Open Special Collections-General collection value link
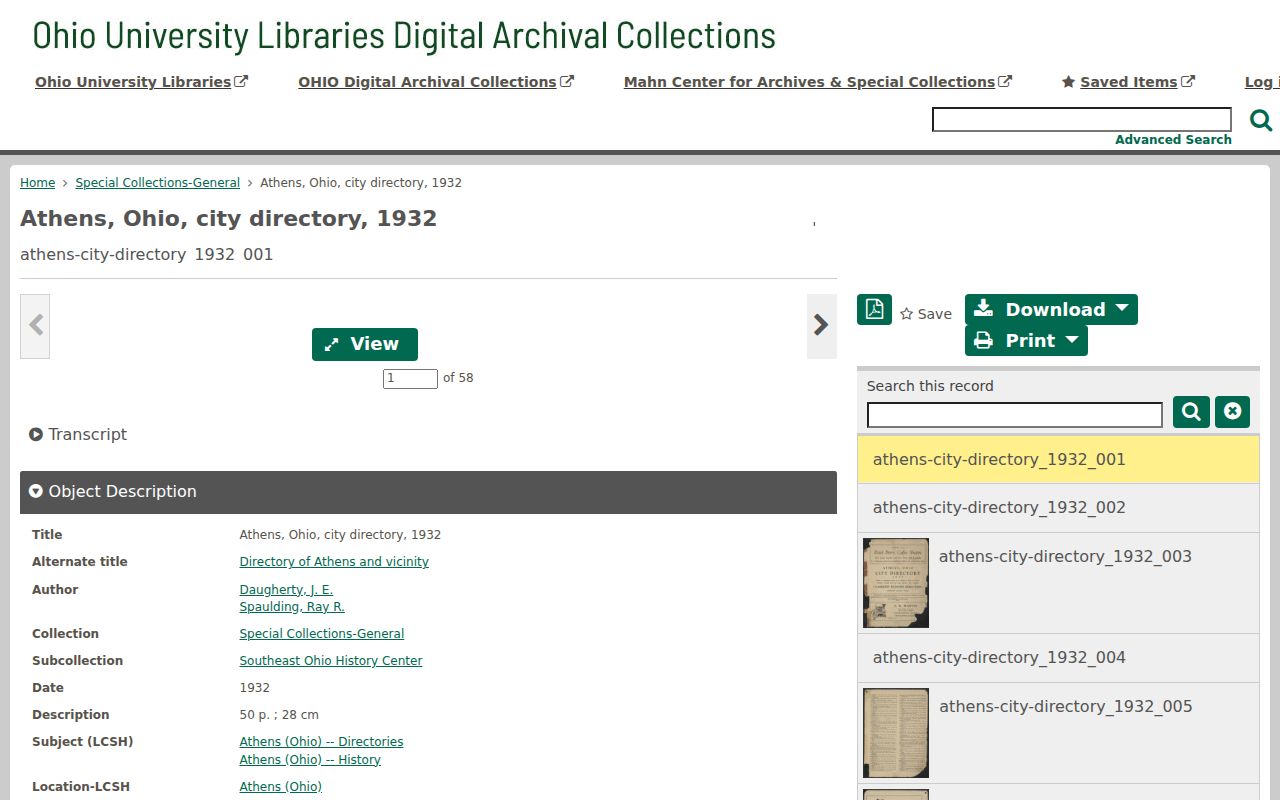Viewport: 1280px width, 800px height. 322,634
